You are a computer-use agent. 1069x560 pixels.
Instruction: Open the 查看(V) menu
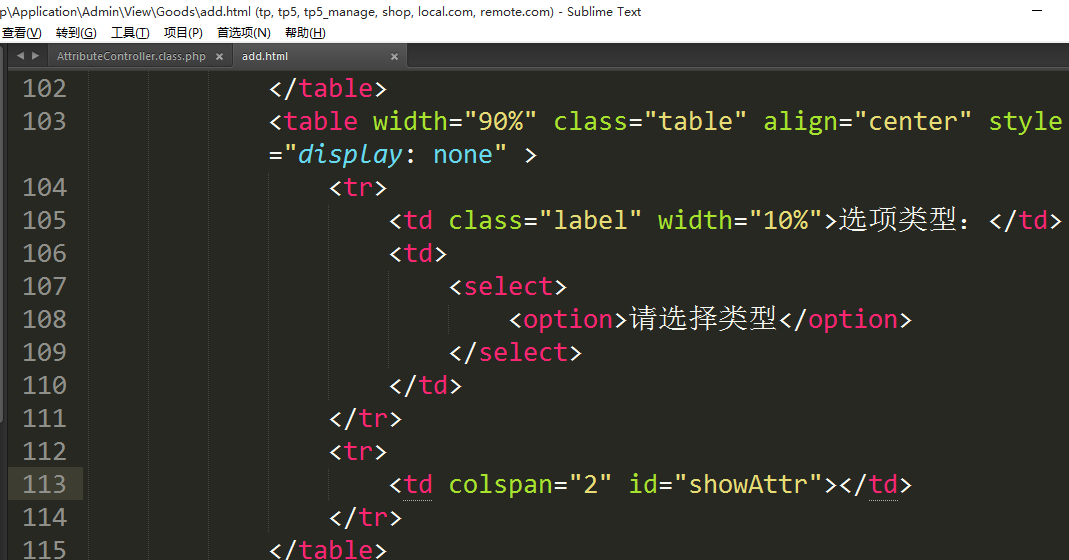coord(22,33)
